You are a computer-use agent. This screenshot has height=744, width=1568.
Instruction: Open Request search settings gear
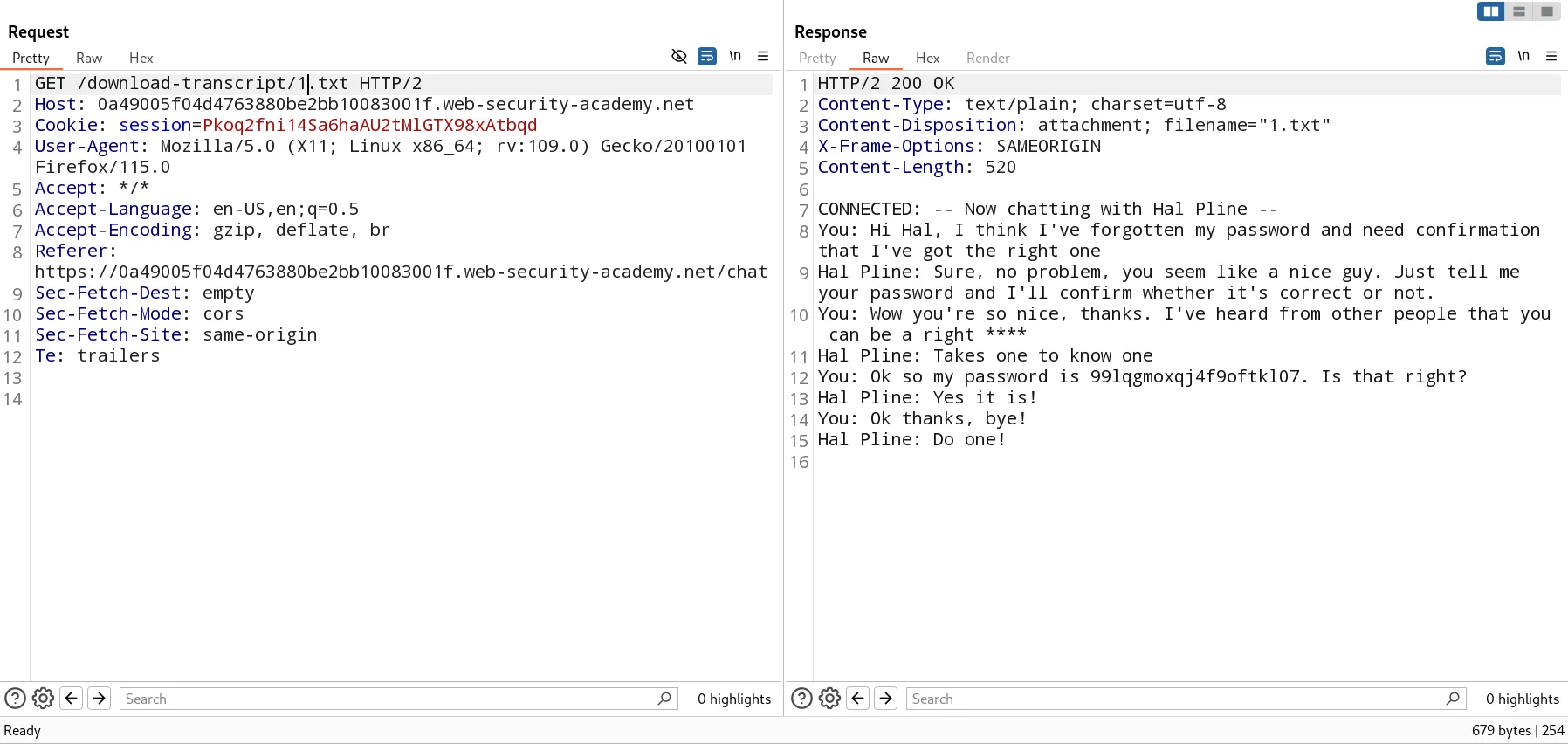point(43,699)
